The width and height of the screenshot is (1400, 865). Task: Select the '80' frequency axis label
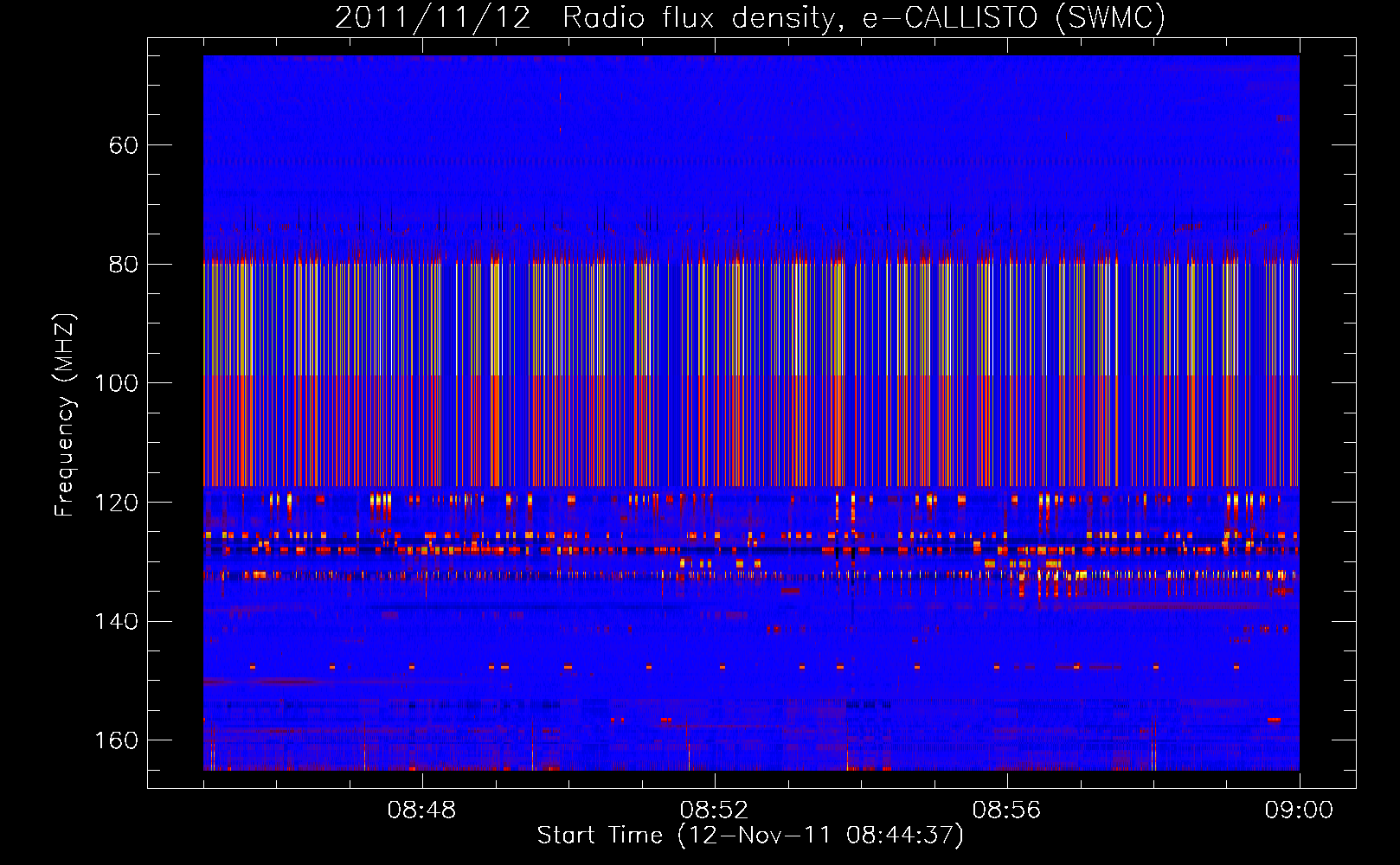pos(124,265)
